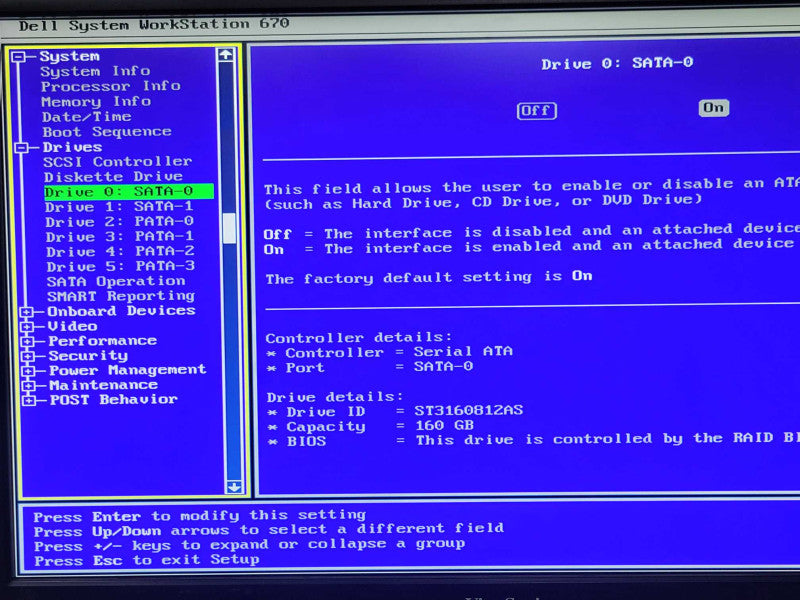The image size is (800, 600).
Task: Click the Capacity value 160 GB
Action: 444,425
